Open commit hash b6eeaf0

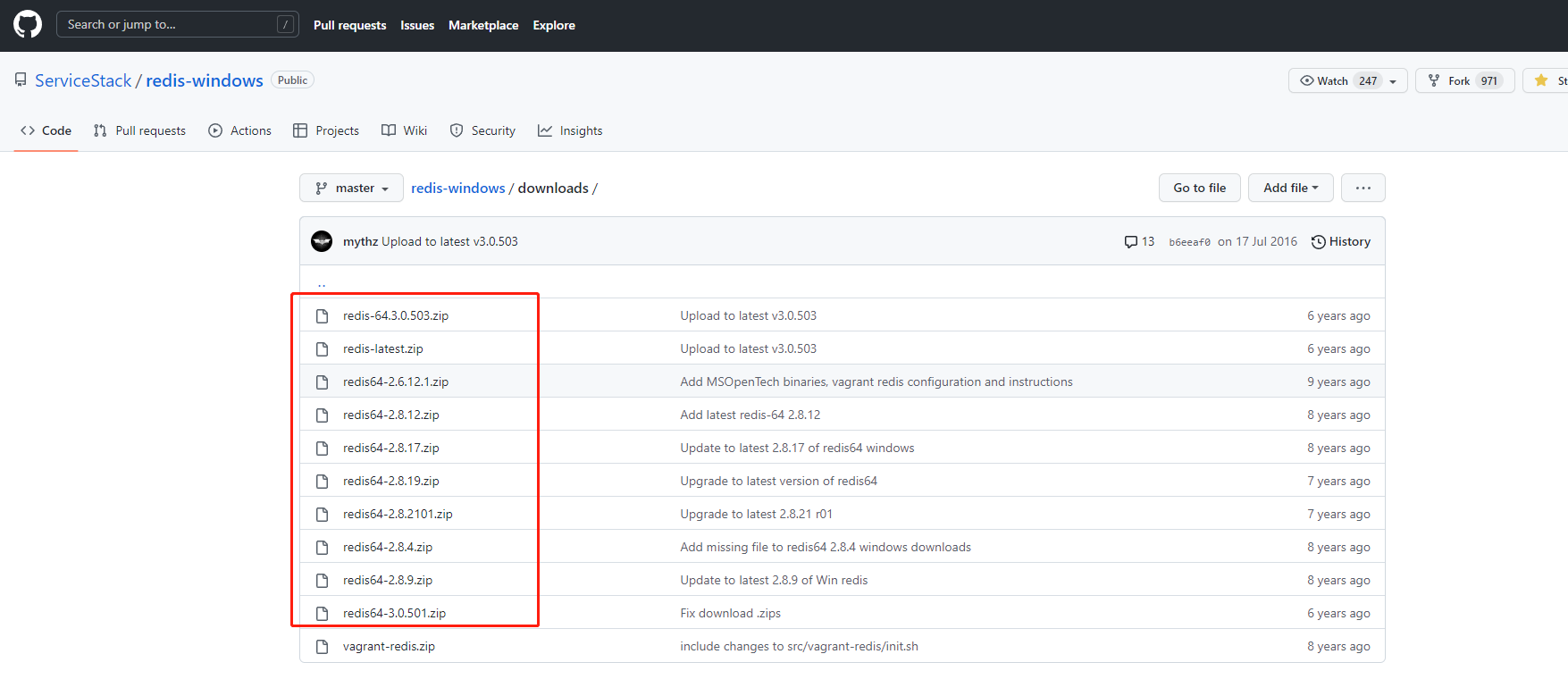pos(1189,242)
